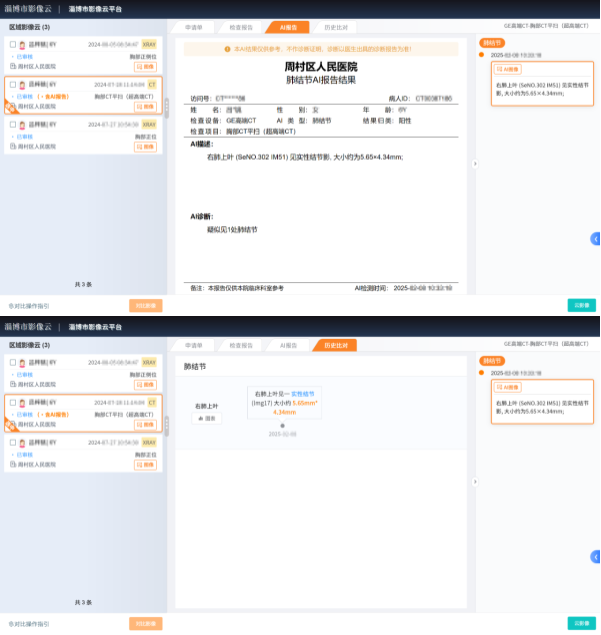Collapse the top panel's right sidebar with the small arrow

pos(475,163)
